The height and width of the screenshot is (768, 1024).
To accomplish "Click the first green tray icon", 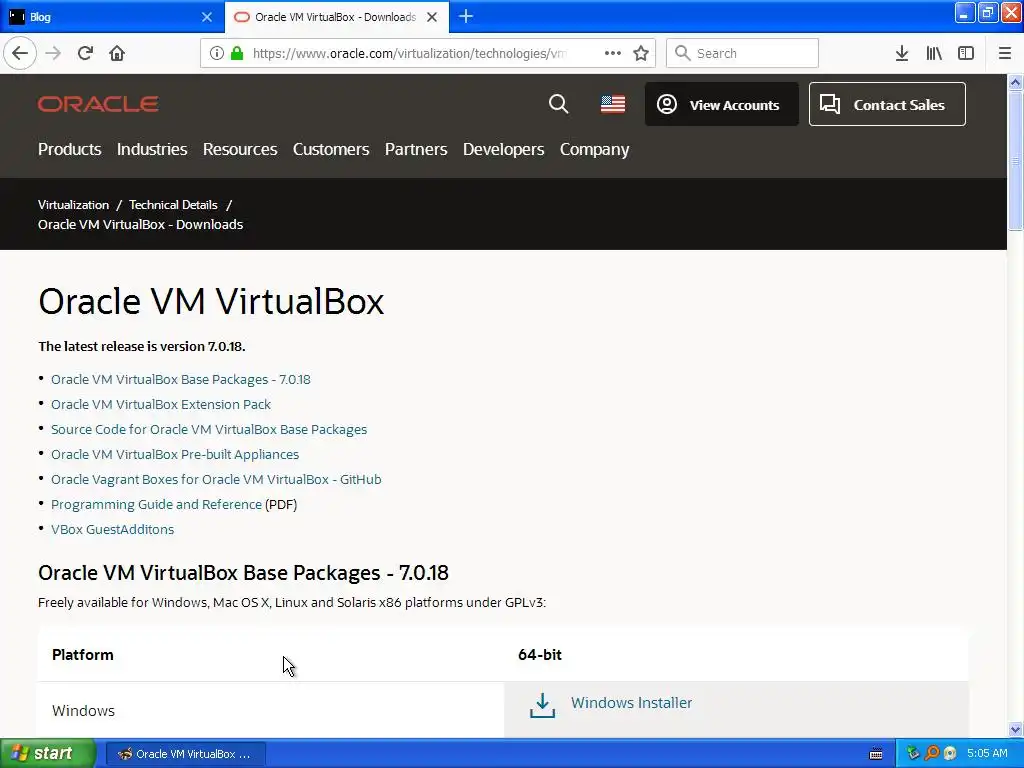I will tap(912, 753).
